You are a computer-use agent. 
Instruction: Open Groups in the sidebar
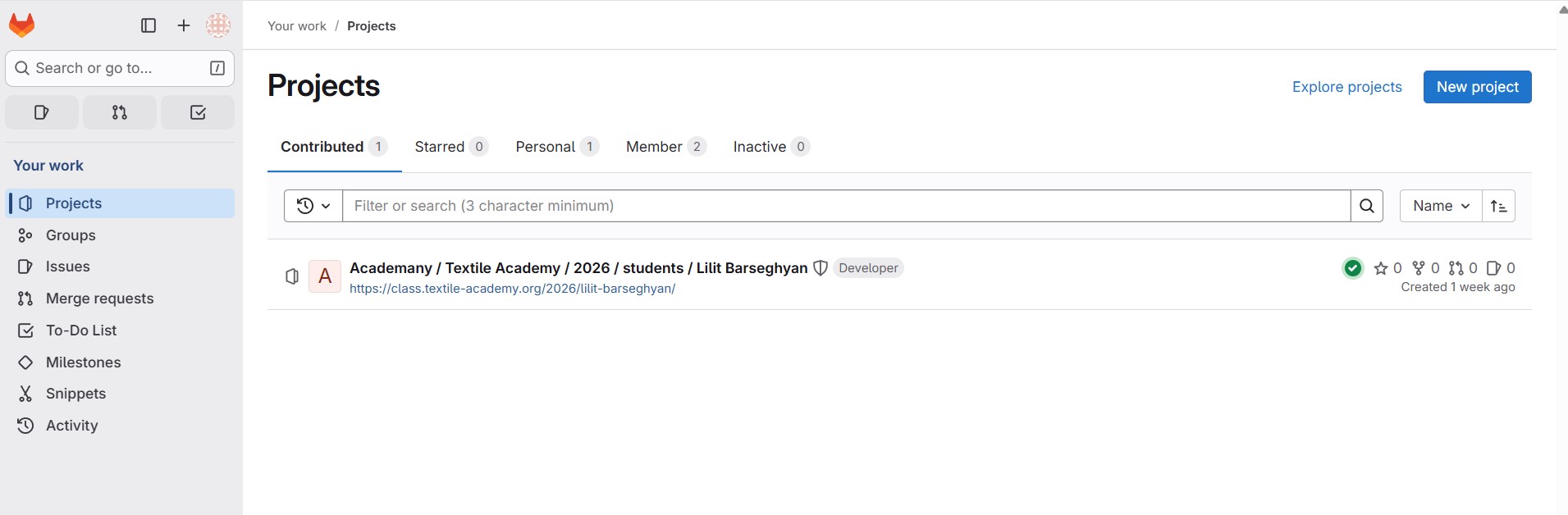click(71, 235)
